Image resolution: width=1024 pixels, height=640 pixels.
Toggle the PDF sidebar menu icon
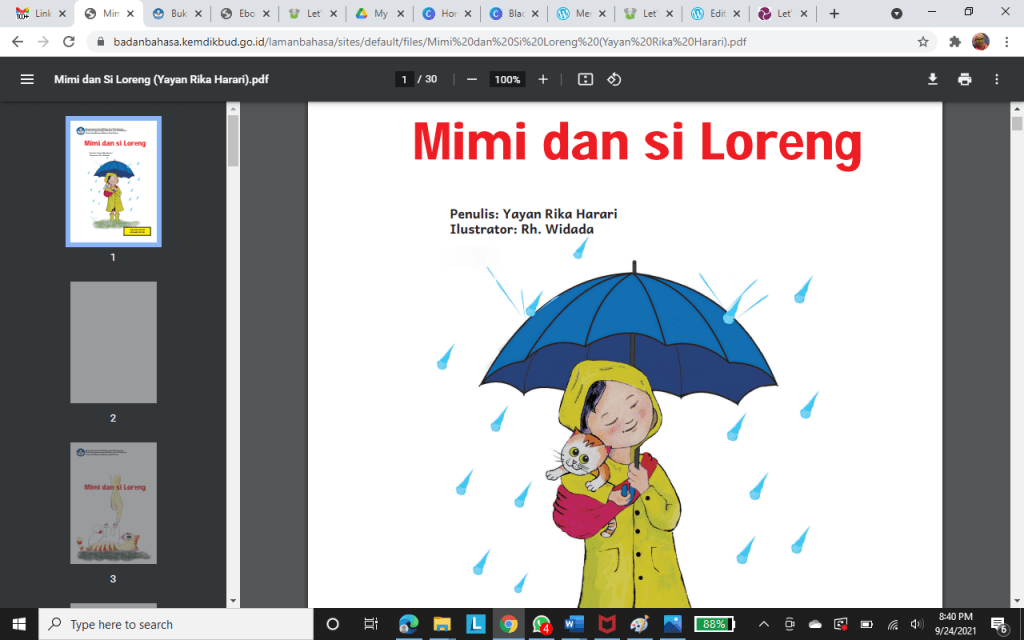27,79
